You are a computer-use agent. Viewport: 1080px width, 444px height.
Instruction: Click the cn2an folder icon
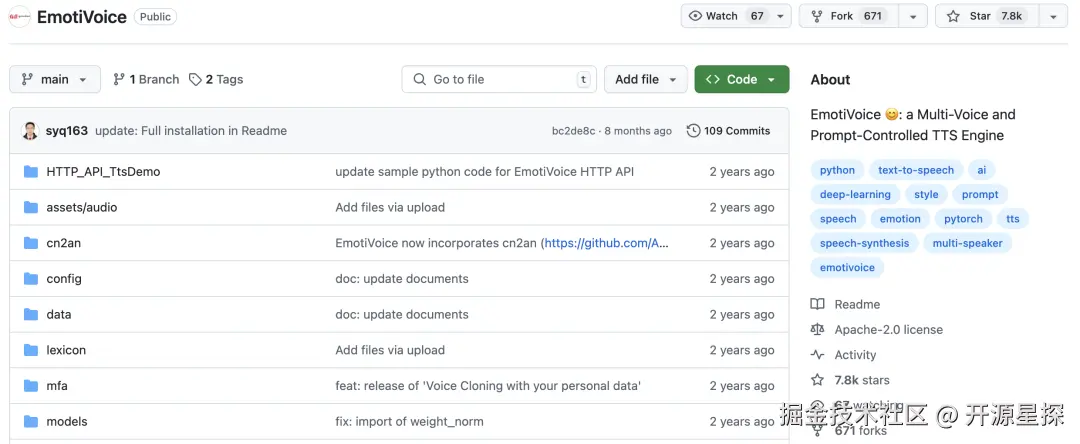coord(30,243)
